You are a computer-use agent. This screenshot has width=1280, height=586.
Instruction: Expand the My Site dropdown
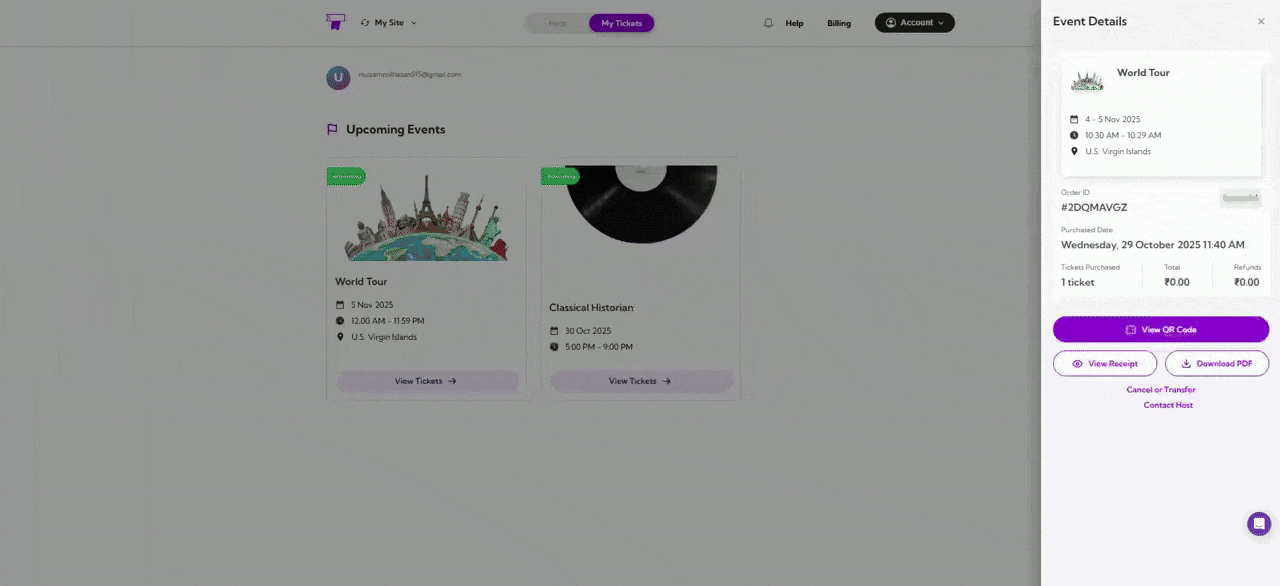click(389, 22)
